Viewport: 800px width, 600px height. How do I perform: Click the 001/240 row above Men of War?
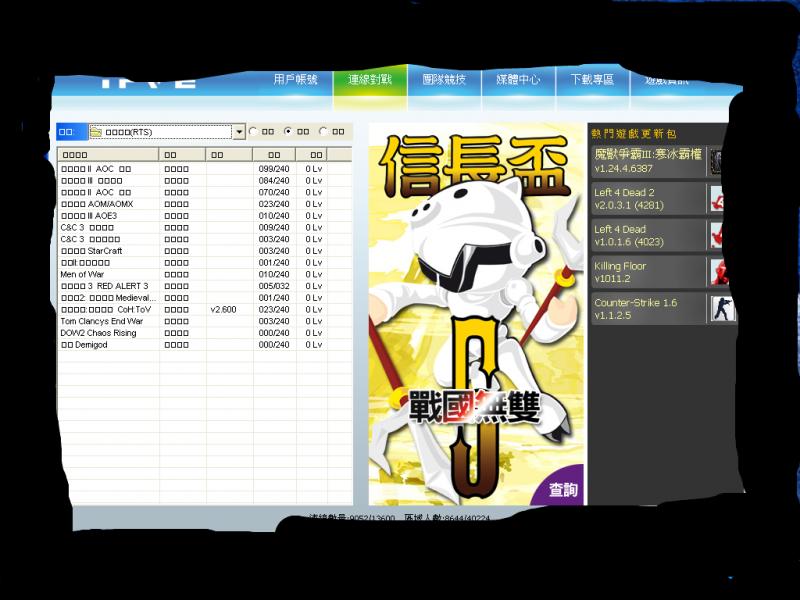click(x=205, y=263)
